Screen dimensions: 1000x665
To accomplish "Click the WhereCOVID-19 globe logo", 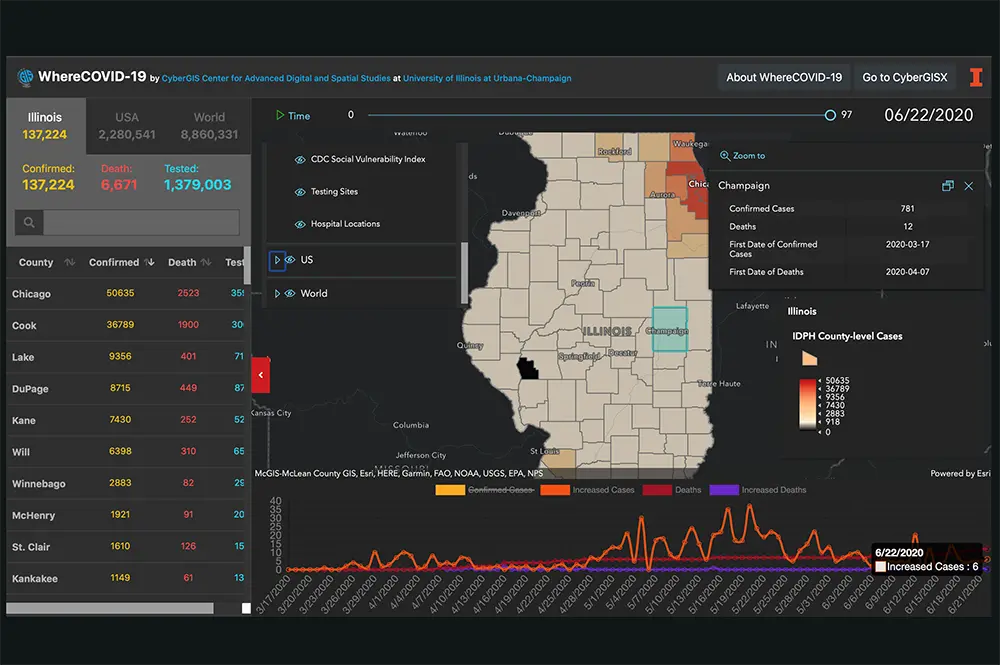I will click(x=25, y=77).
